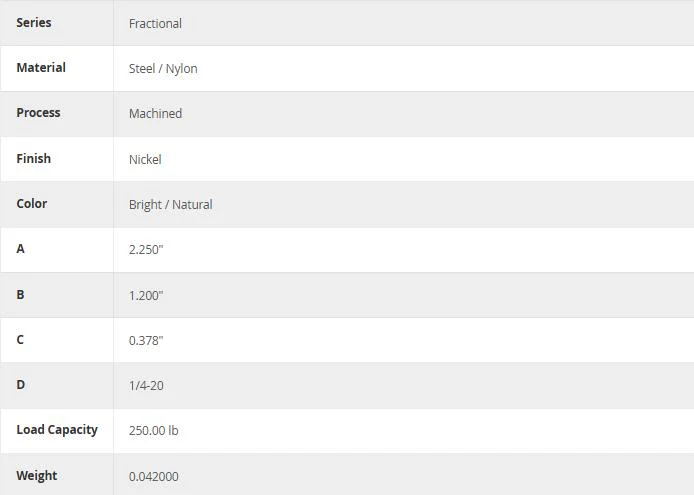The height and width of the screenshot is (495, 694).
Task: Click the Color row label
Action: coord(32,204)
